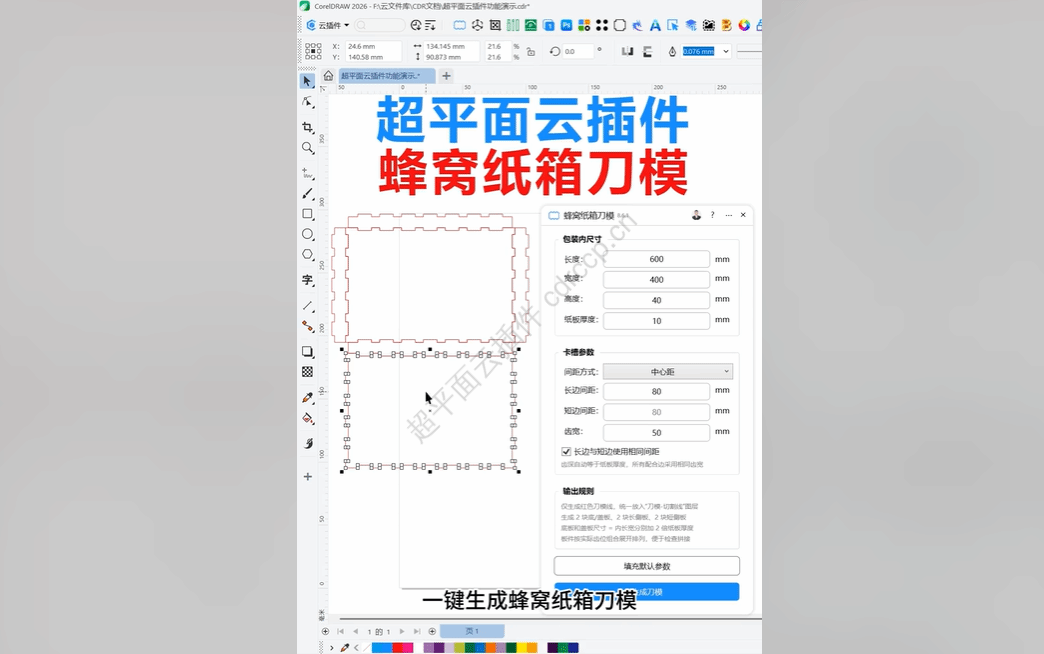This screenshot has height=654, width=1044.
Task: Select the Transparency checker tool
Action: click(x=307, y=372)
